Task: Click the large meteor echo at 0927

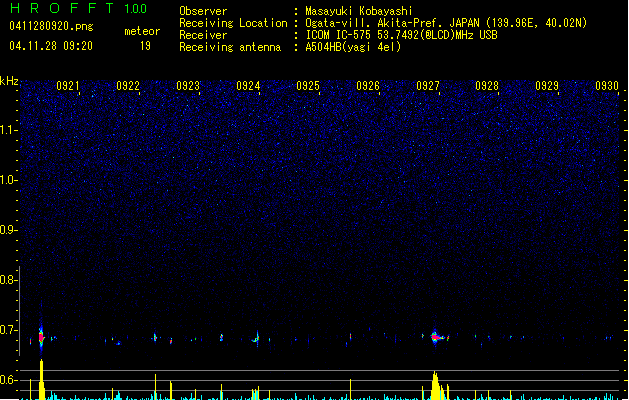Action: coord(437,337)
